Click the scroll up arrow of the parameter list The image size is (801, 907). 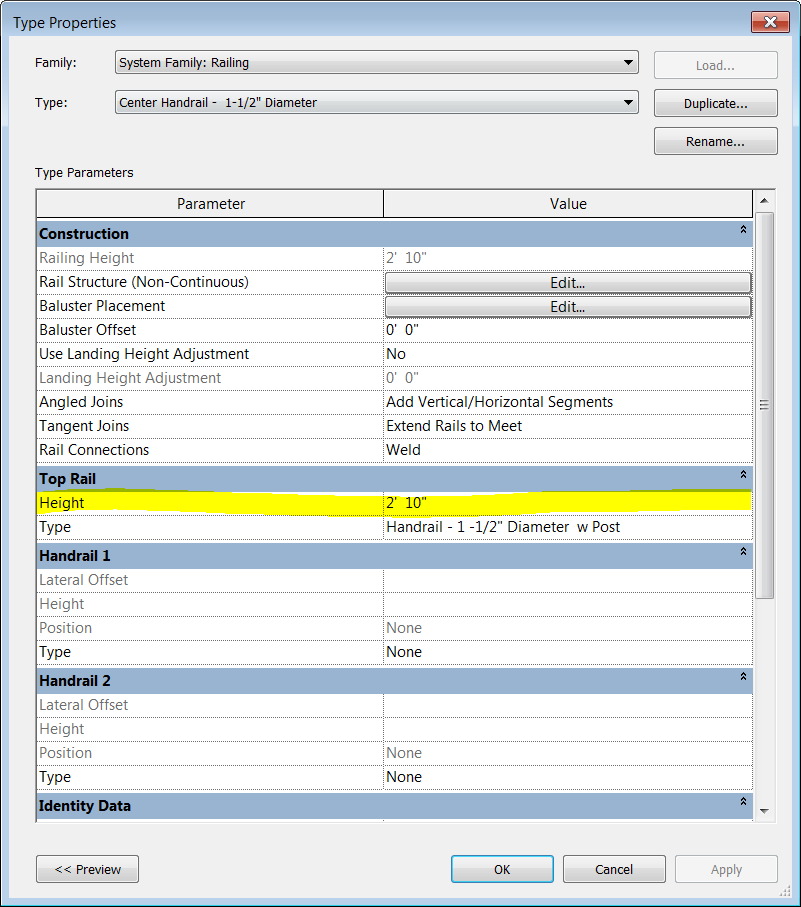tap(764, 201)
